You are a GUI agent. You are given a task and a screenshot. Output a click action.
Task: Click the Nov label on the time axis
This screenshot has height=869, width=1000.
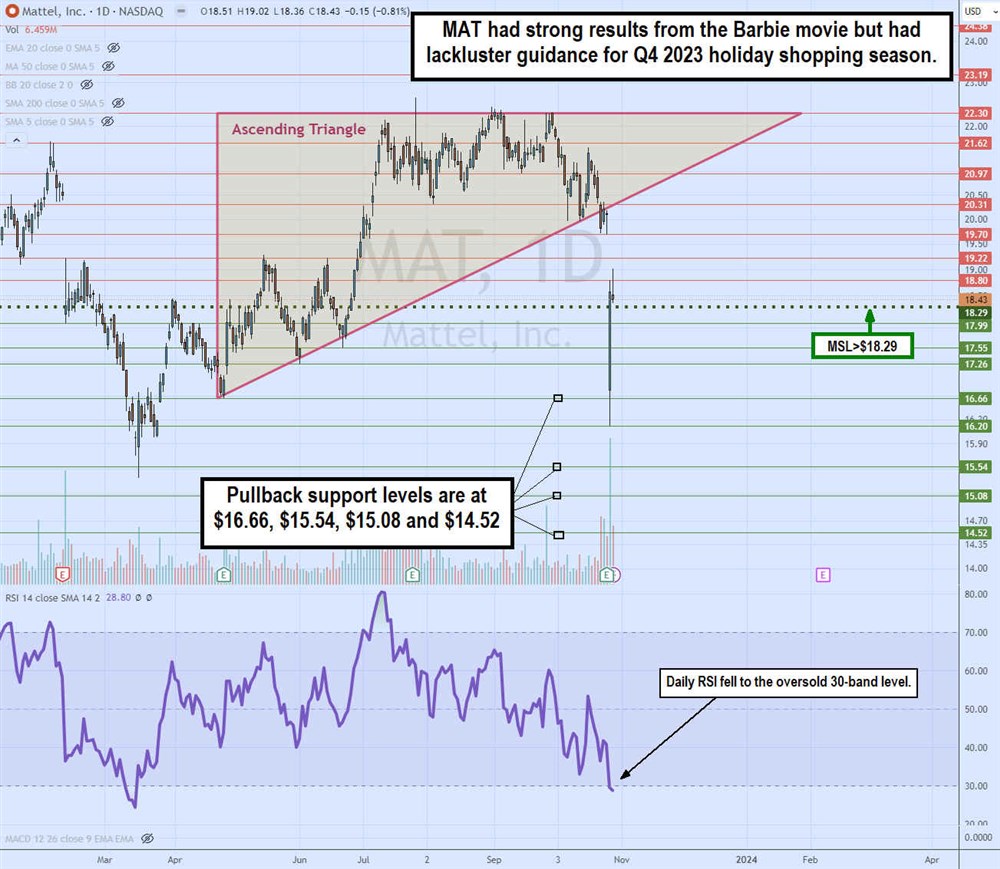pyautogui.click(x=621, y=859)
